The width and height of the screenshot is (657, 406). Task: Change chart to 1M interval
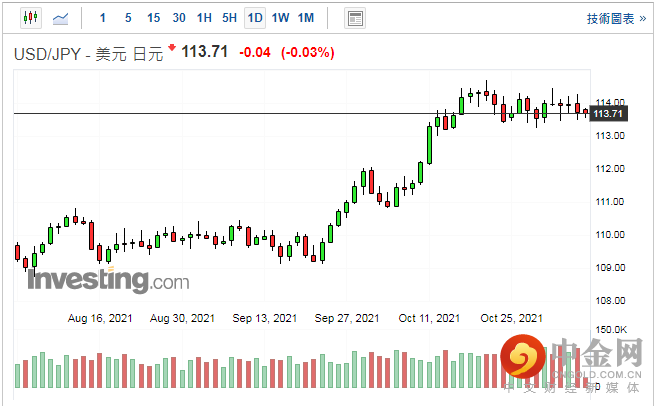[x=306, y=18]
